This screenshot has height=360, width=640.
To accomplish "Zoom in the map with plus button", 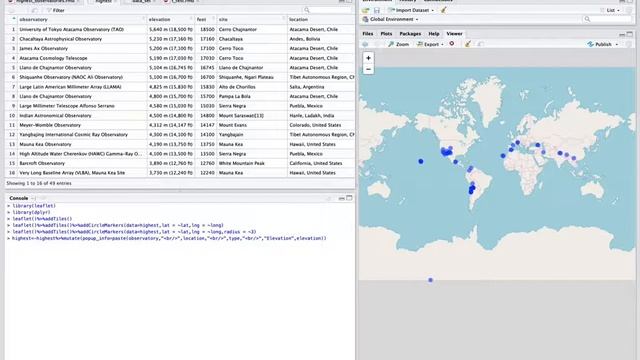I will (x=368, y=58).
